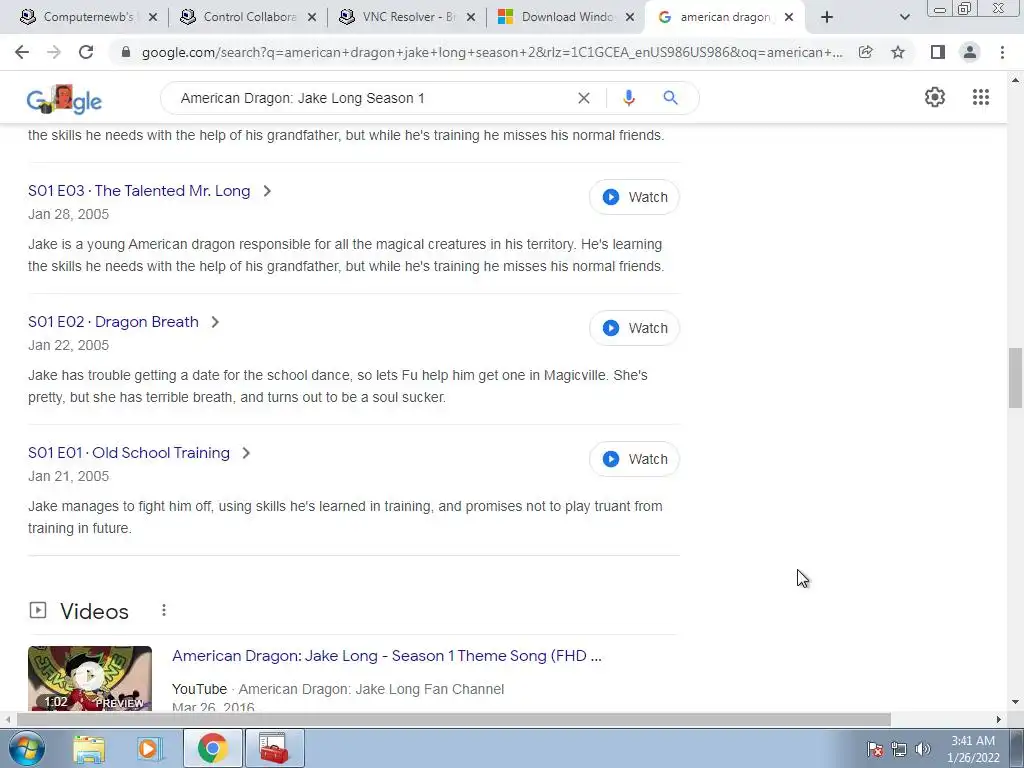Open network status tray icon

899,749
